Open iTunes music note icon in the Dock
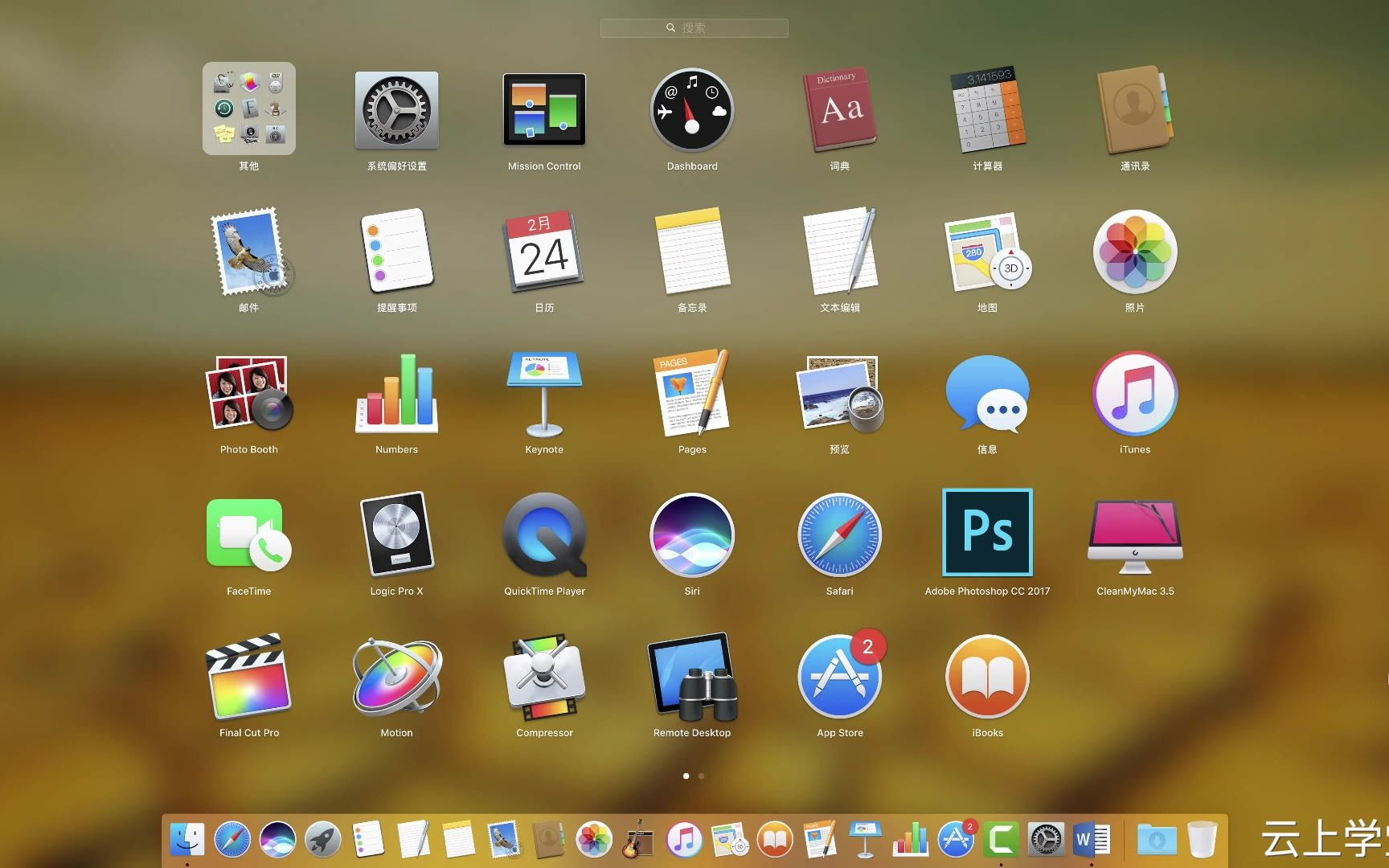 [x=684, y=840]
